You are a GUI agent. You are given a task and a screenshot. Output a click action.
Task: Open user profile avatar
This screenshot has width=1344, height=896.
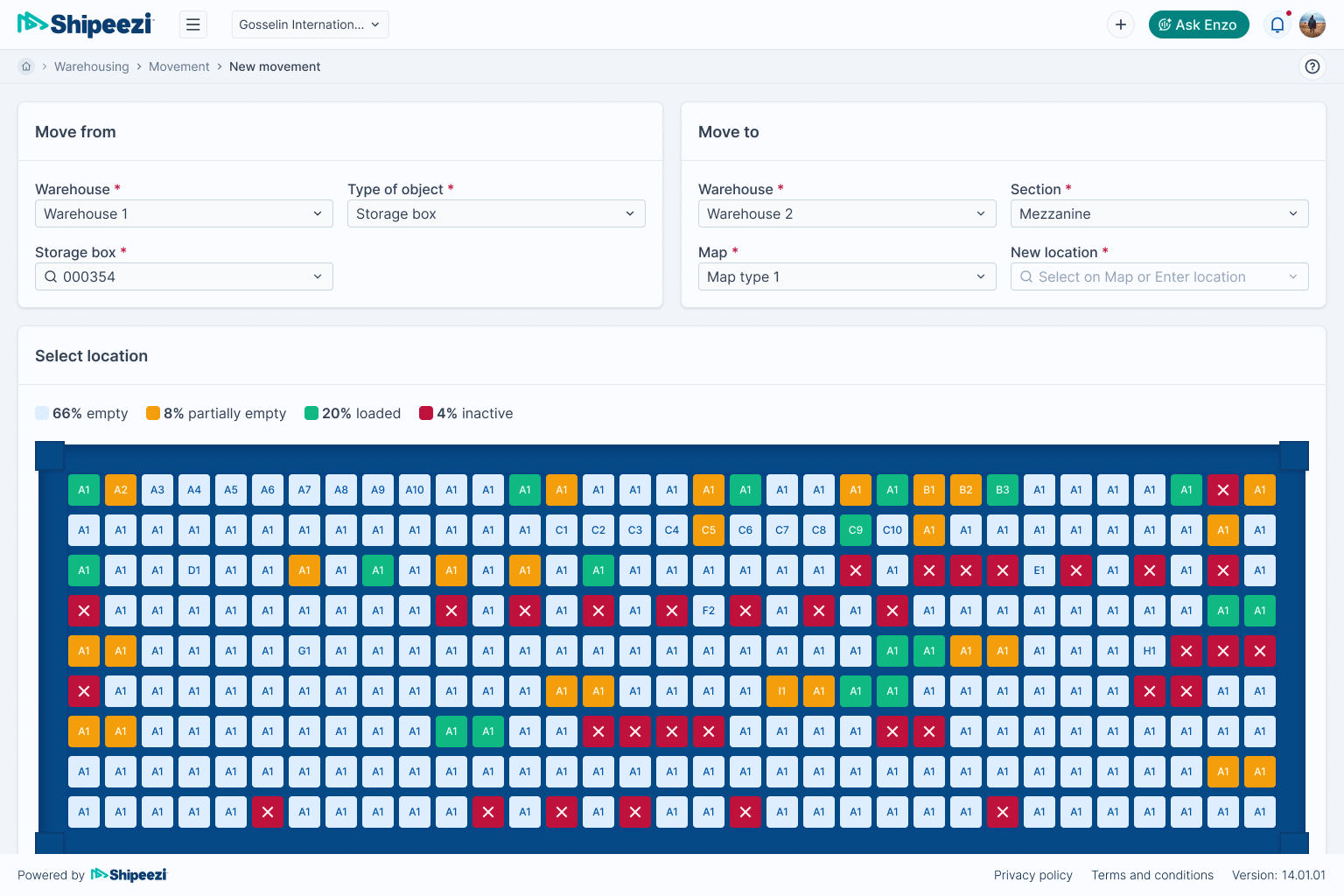click(1312, 24)
